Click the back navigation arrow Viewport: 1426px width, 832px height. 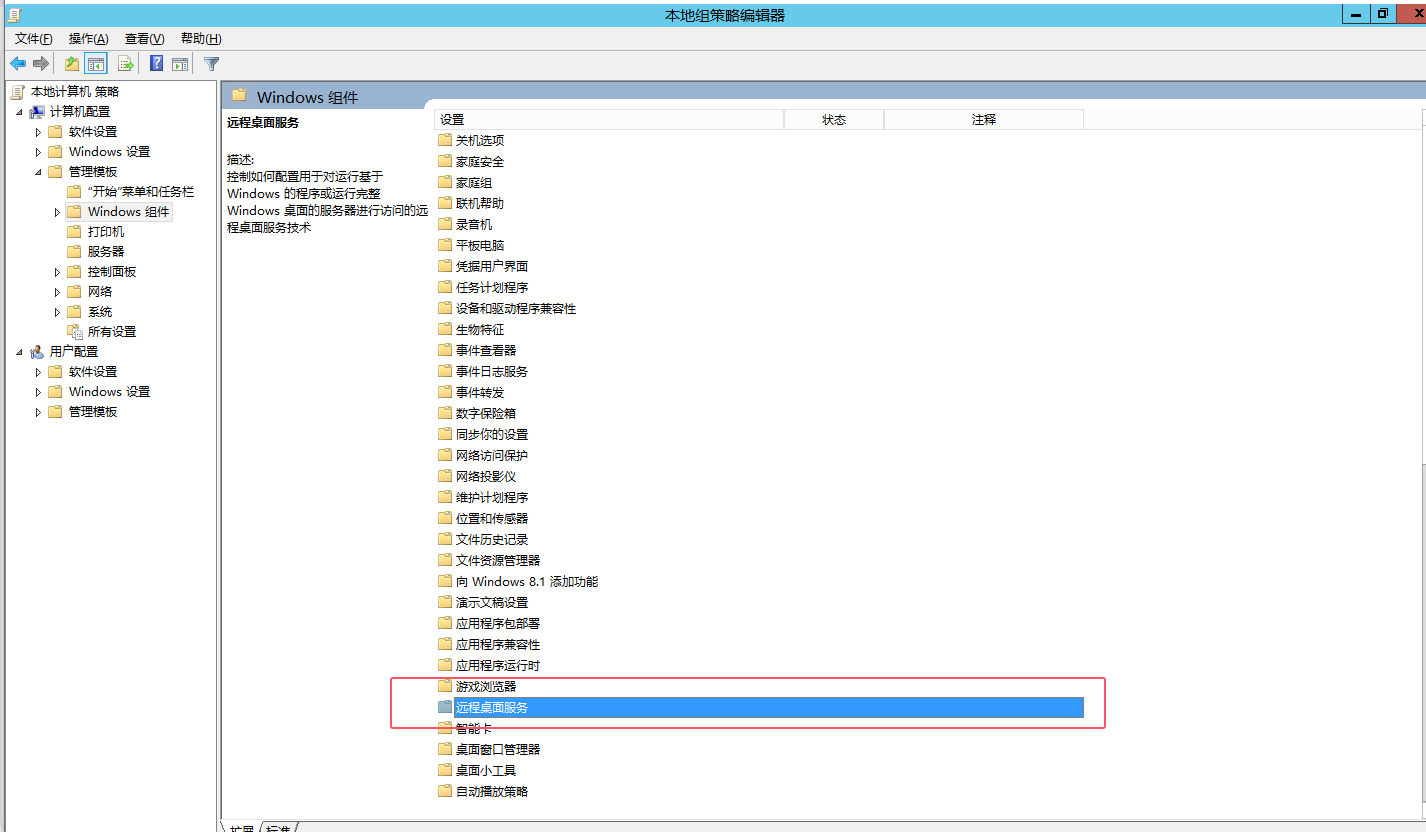point(17,63)
